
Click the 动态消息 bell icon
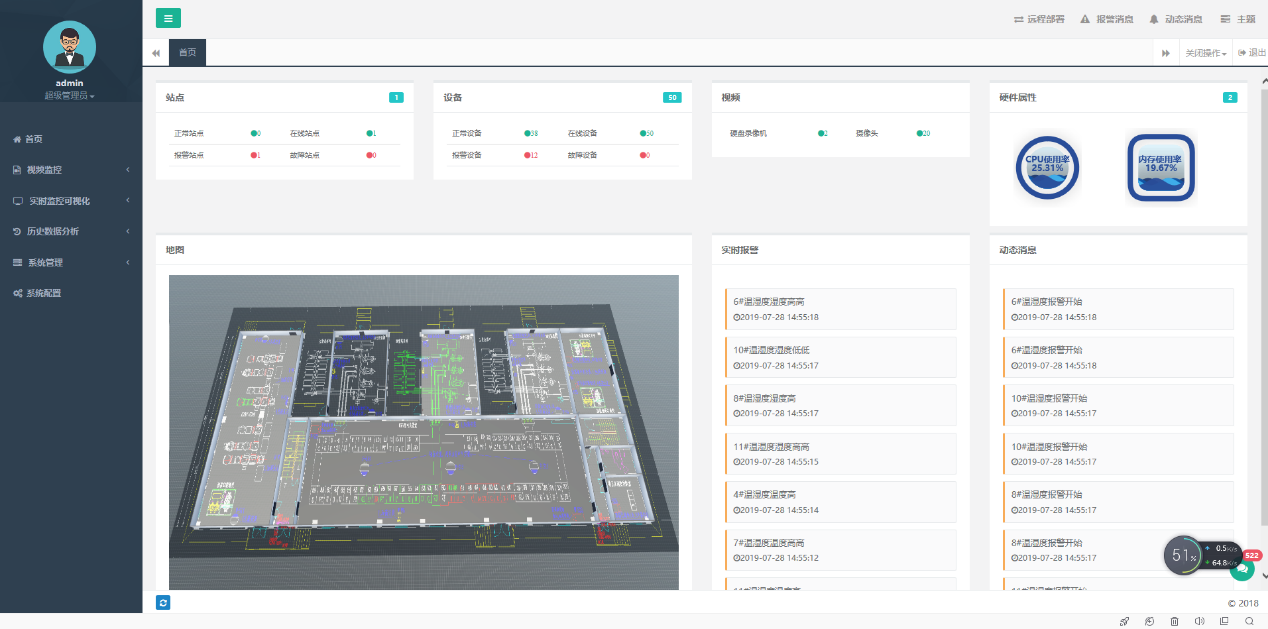[x=1154, y=19]
